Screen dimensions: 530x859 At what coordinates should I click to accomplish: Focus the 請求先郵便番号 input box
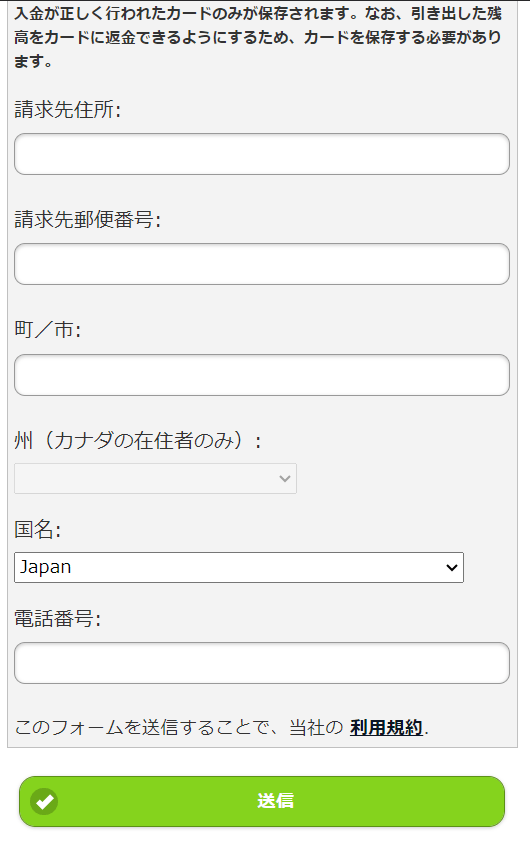coord(262,264)
